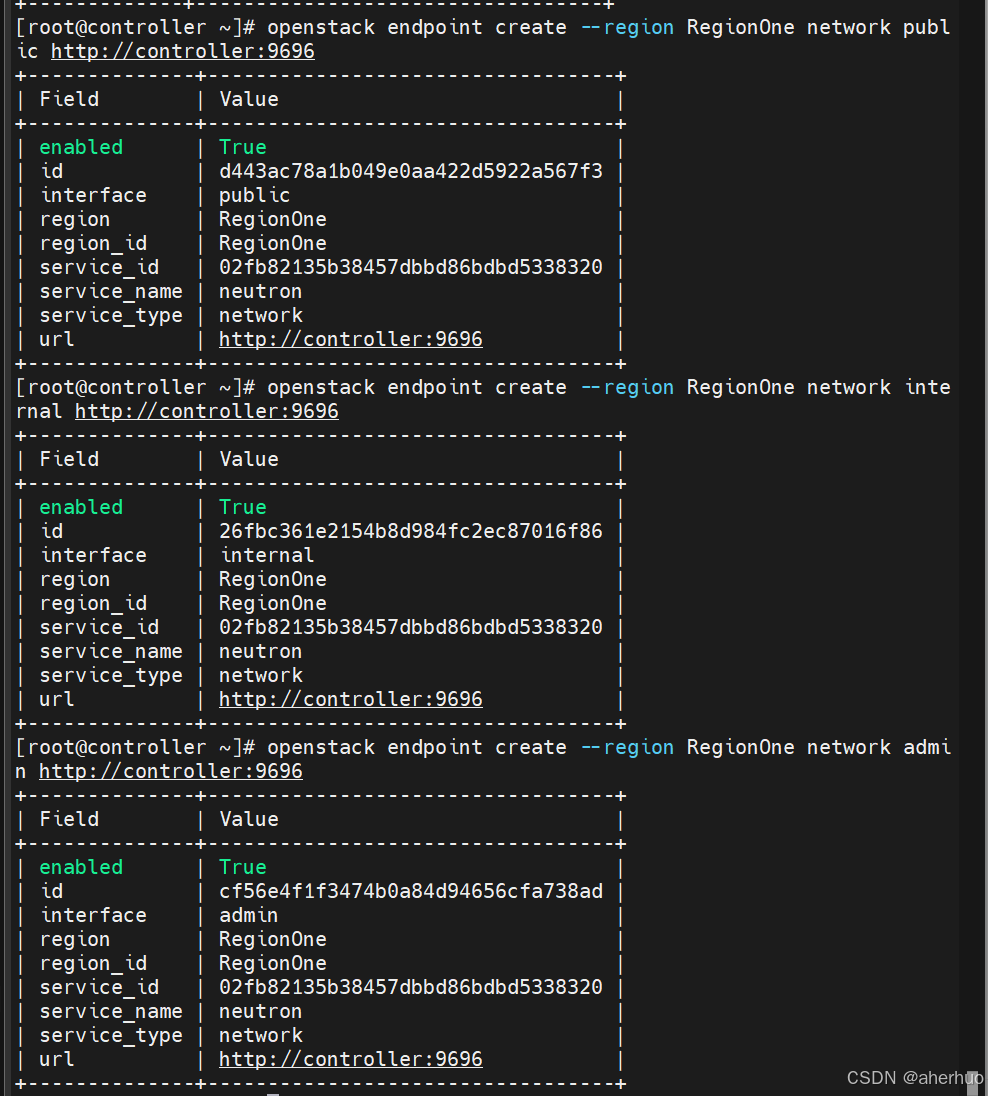The height and width of the screenshot is (1096, 988).
Task: Open the controller:9696 link in the public endpoint command
Action: tap(182, 51)
